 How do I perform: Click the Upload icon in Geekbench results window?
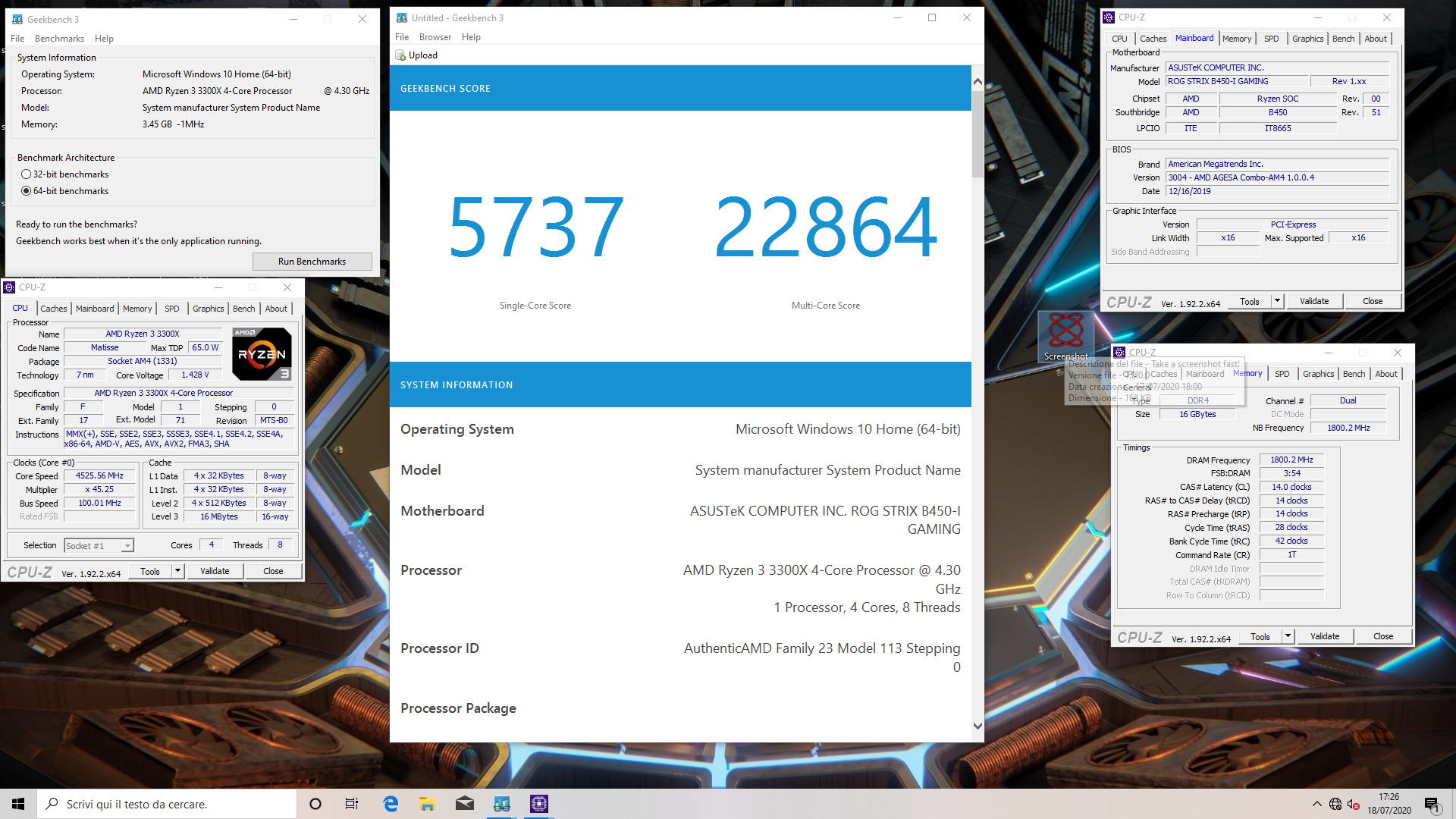pos(400,55)
